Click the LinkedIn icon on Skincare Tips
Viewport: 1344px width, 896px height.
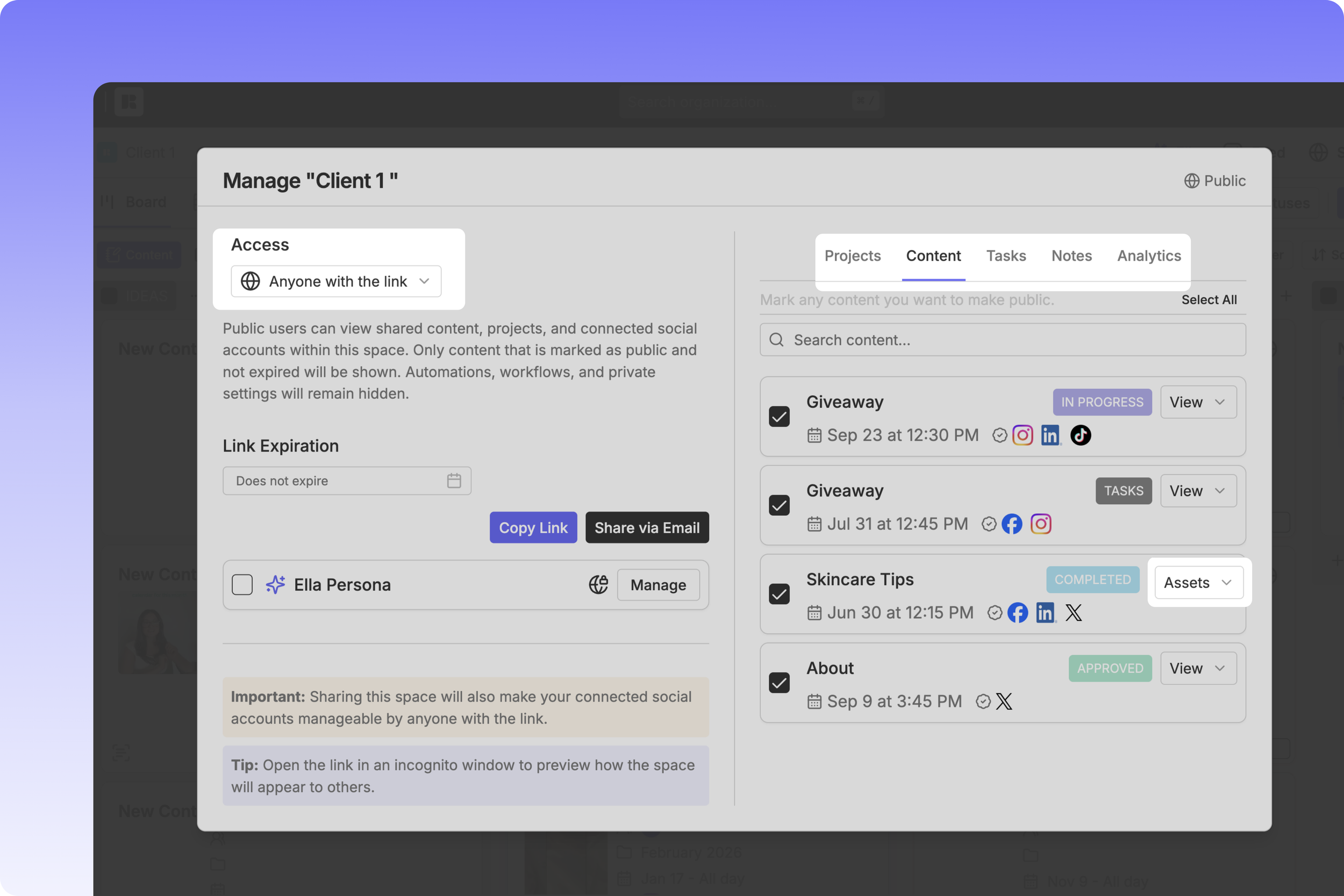[x=1046, y=613]
